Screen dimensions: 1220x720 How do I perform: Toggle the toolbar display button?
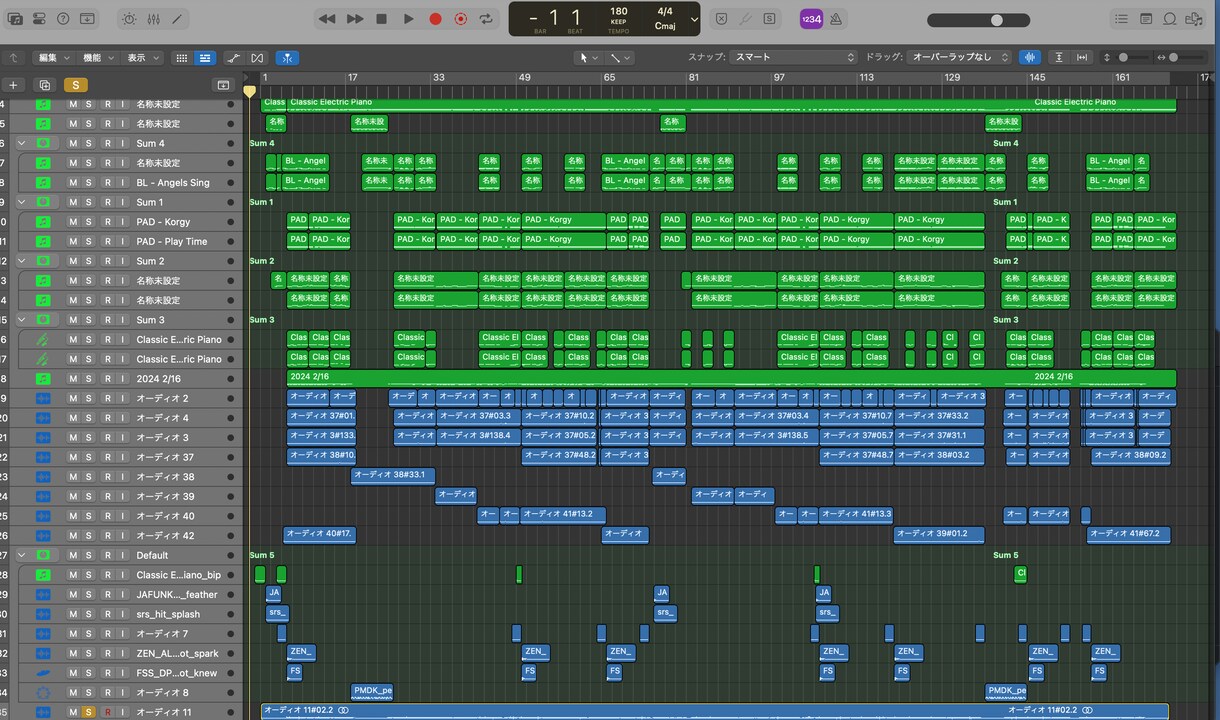88,19
